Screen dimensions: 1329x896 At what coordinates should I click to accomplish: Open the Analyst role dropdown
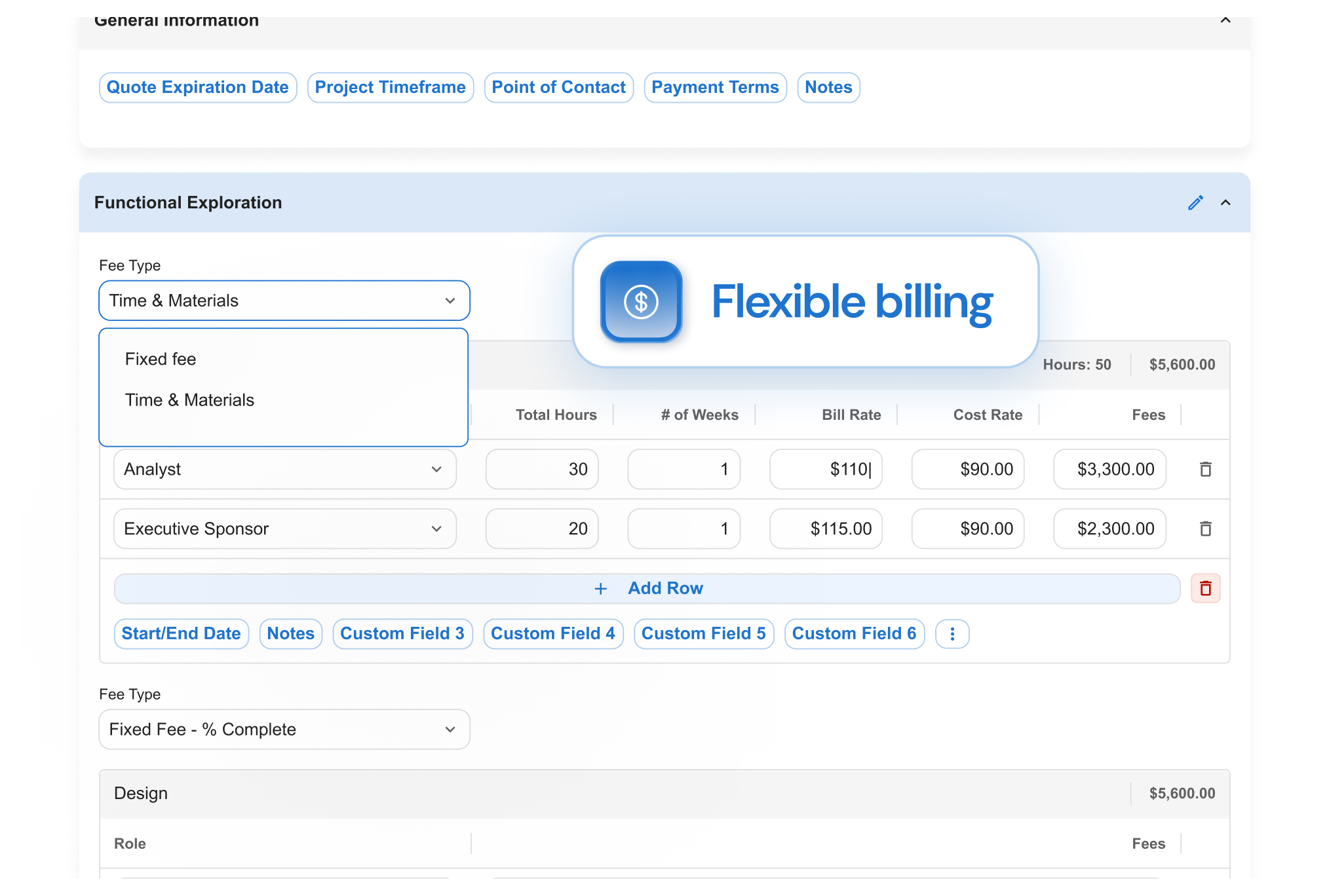click(284, 469)
